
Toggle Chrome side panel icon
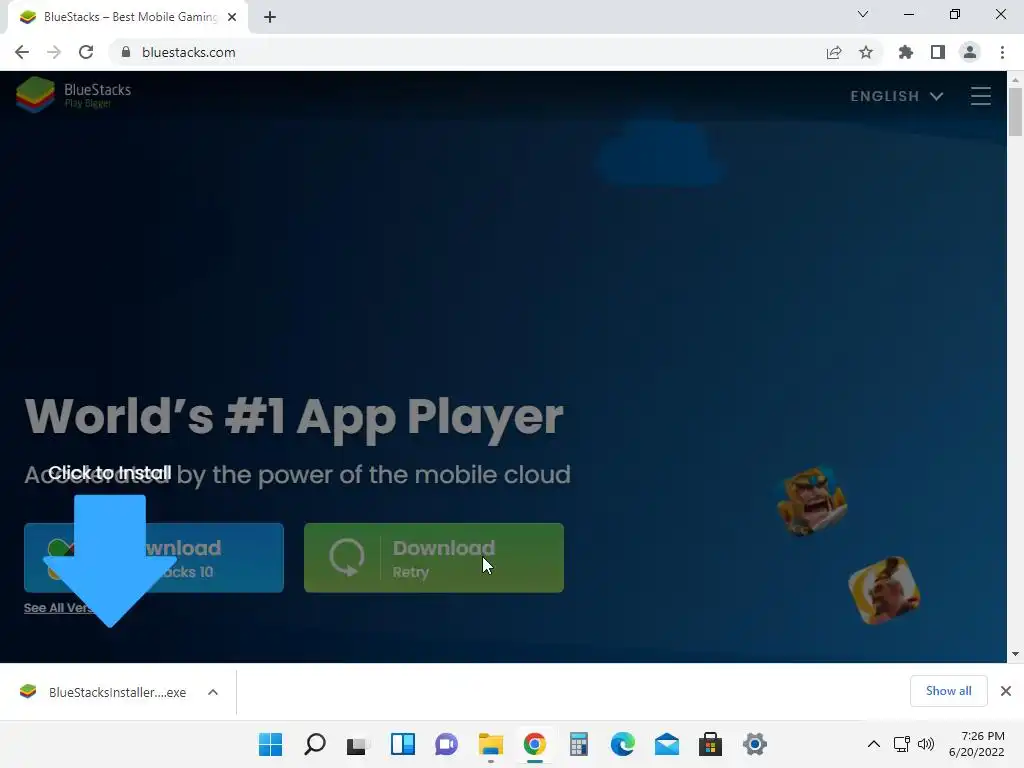coord(938,52)
